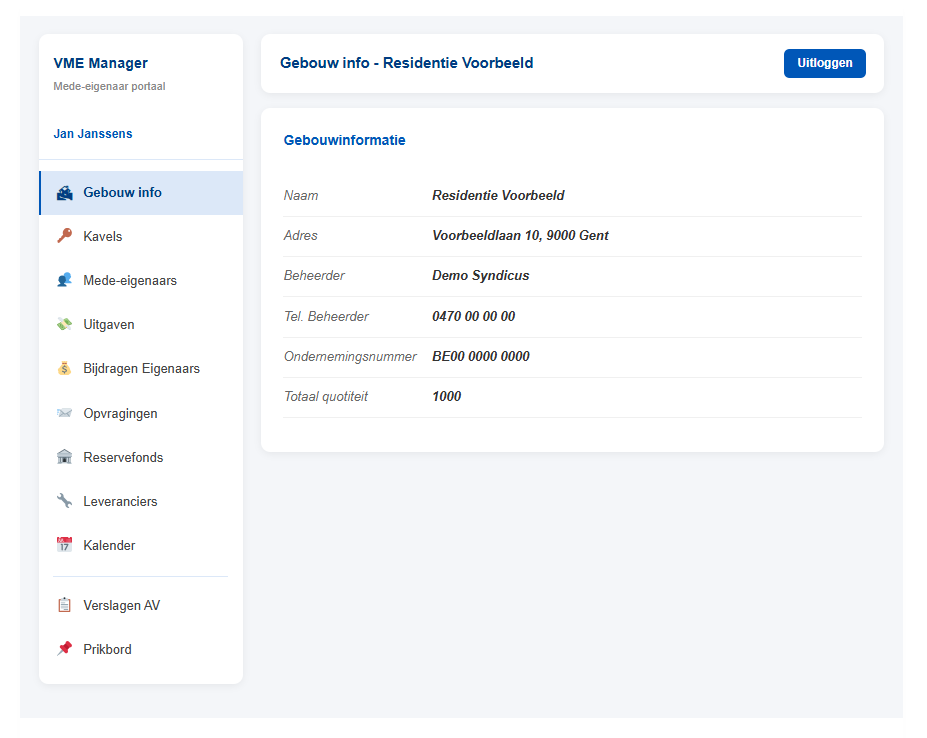The width and height of the screenshot is (927, 738).
Task: Click the Gebouwinformatie heading
Action: pos(345,140)
